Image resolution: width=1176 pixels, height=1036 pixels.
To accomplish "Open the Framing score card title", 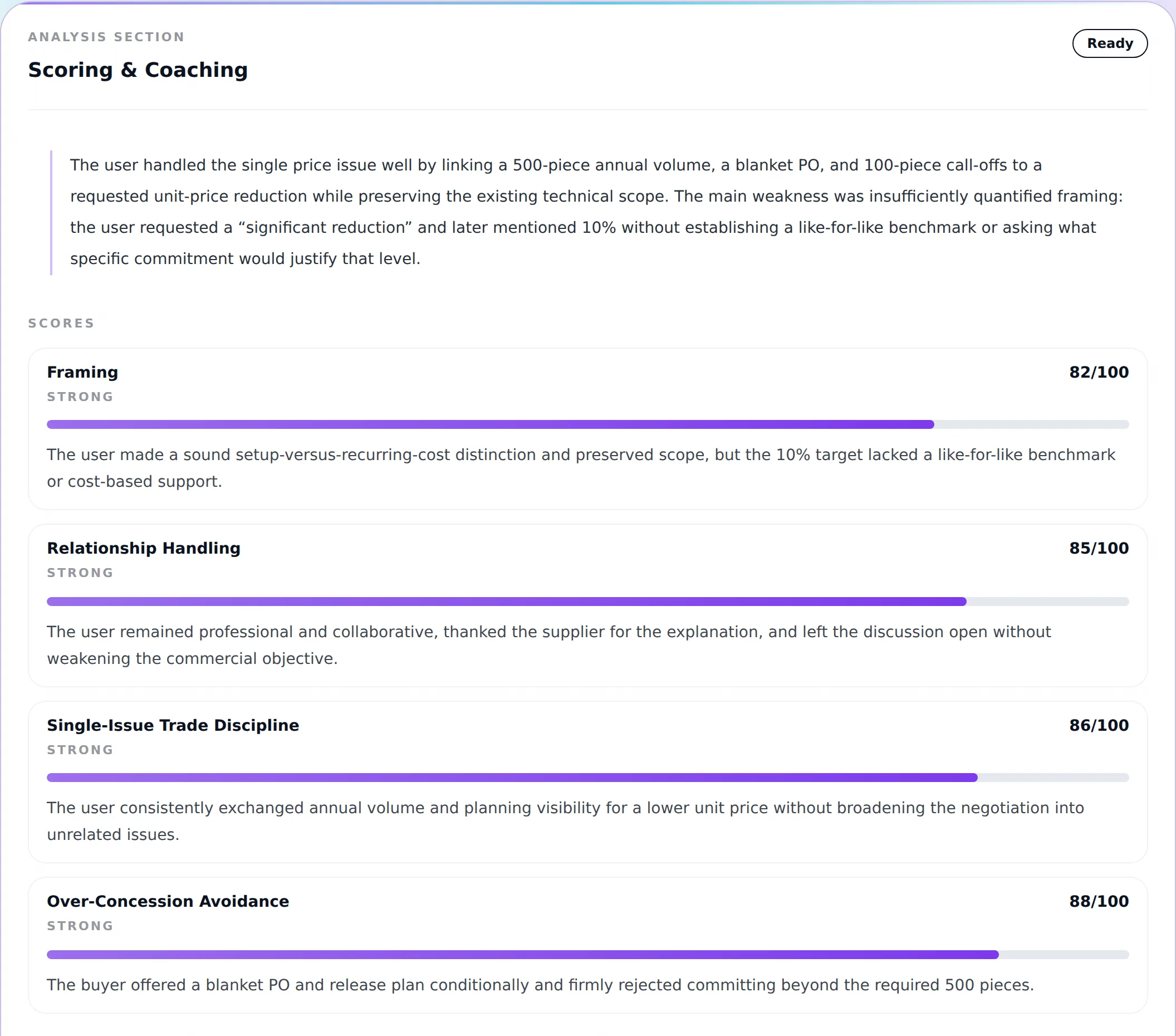I will pos(82,373).
